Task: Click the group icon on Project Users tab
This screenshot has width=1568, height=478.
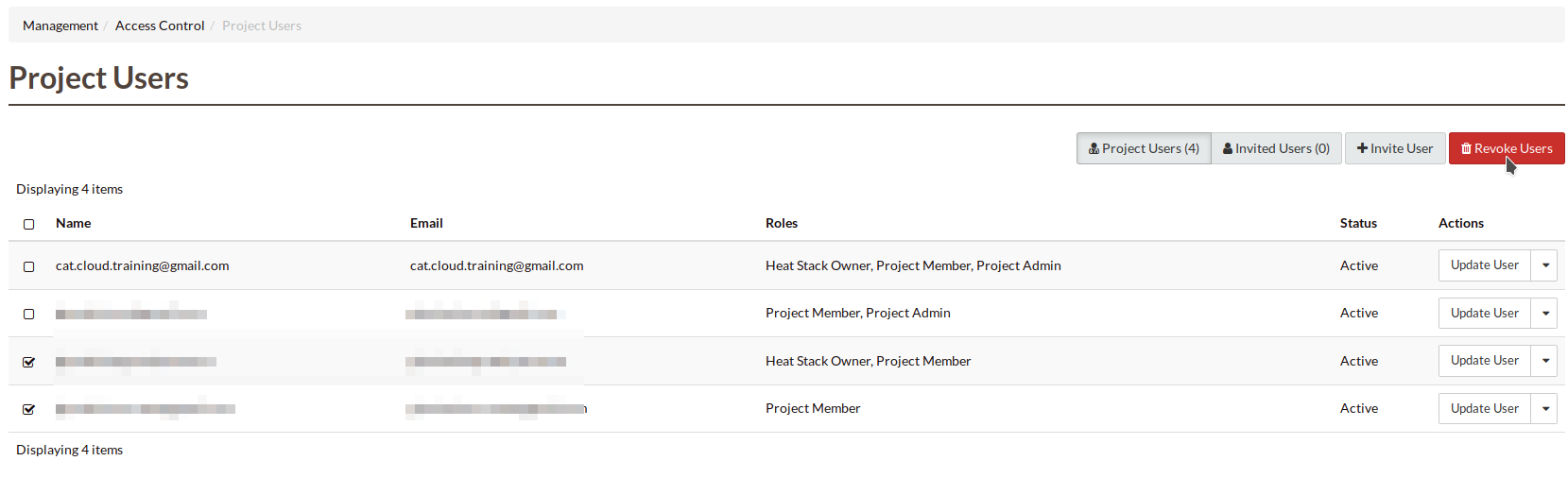Action: click(x=1094, y=148)
